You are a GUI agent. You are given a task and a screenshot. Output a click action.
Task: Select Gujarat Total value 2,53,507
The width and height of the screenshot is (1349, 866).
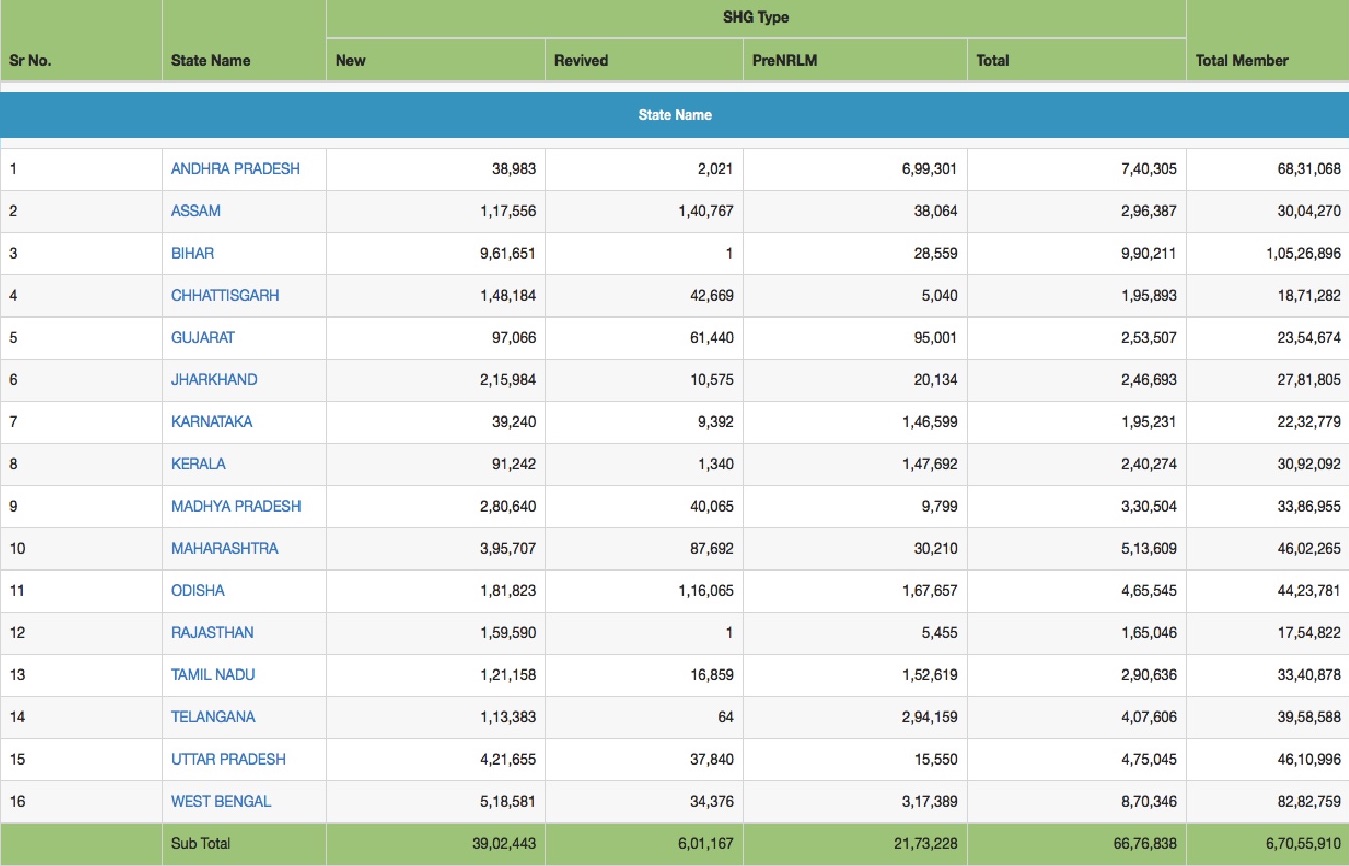coord(1149,338)
